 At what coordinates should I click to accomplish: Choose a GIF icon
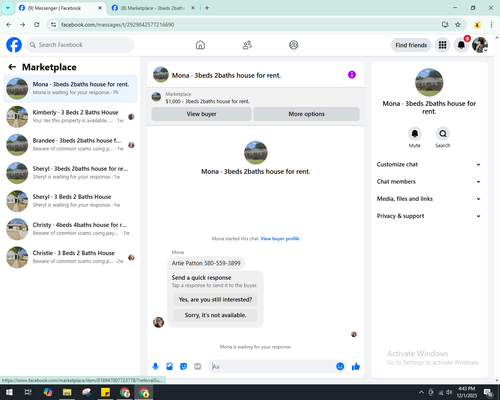click(x=198, y=367)
